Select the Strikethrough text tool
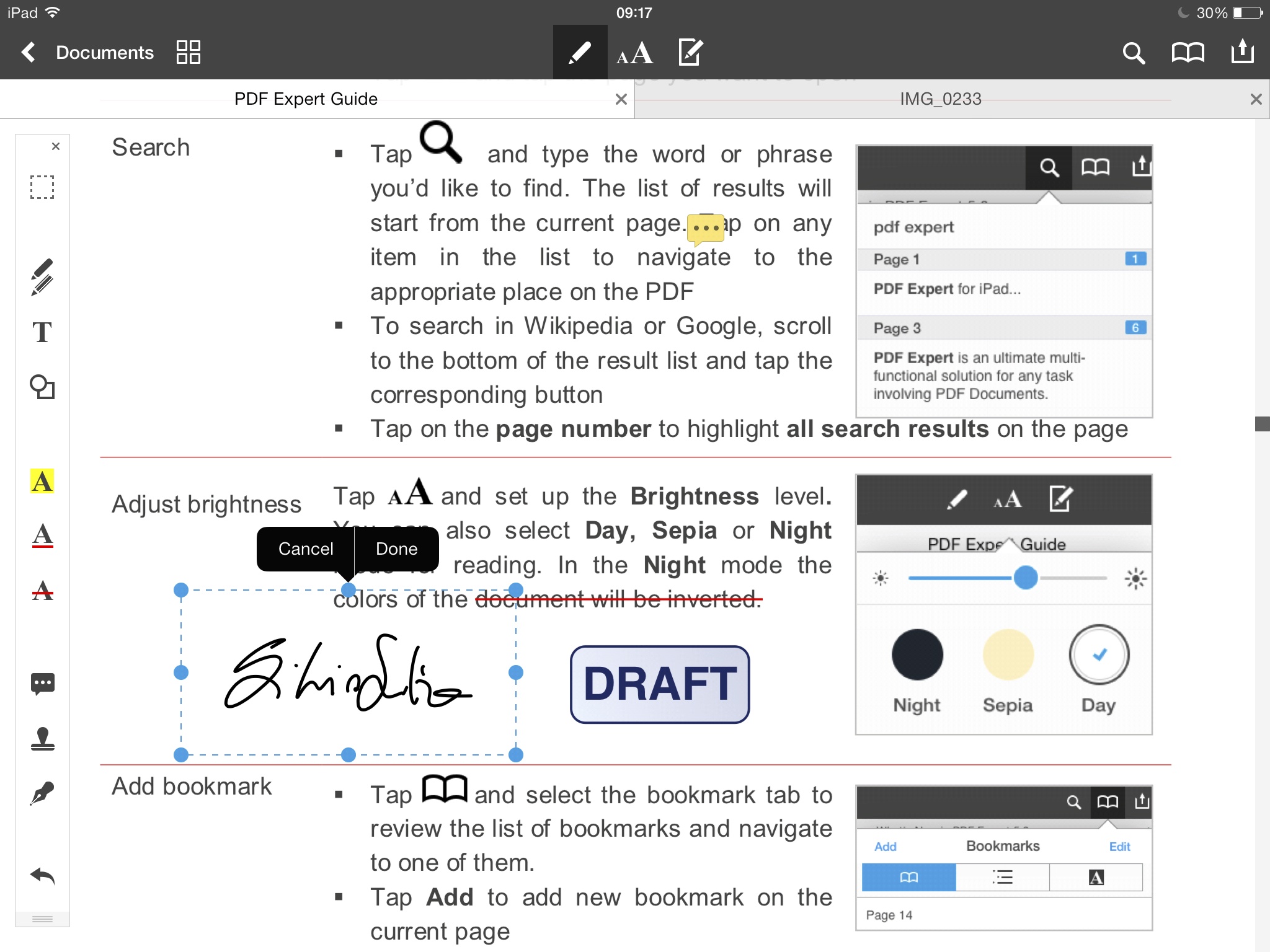 click(x=42, y=590)
